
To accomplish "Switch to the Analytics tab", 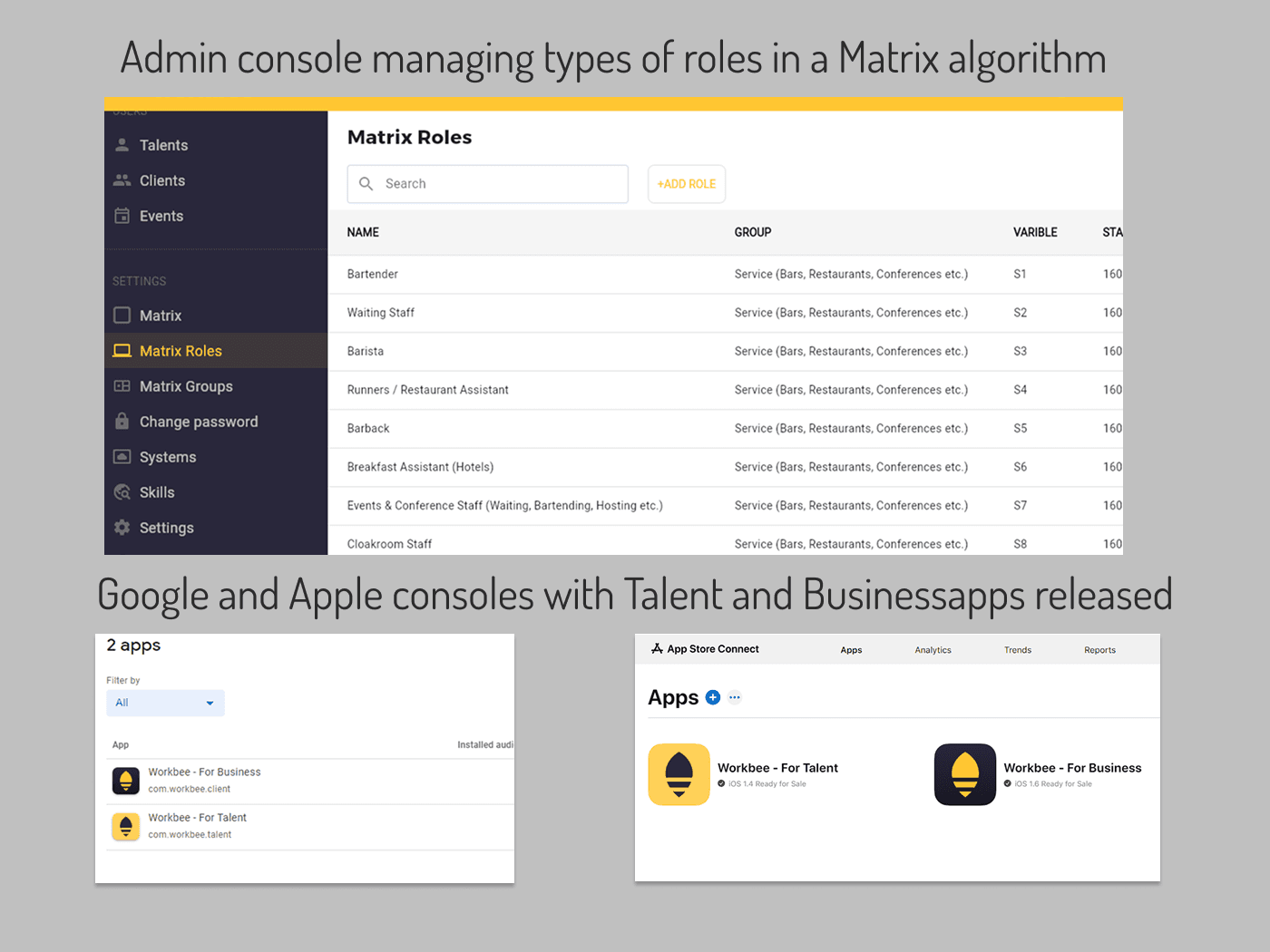I will [x=933, y=650].
